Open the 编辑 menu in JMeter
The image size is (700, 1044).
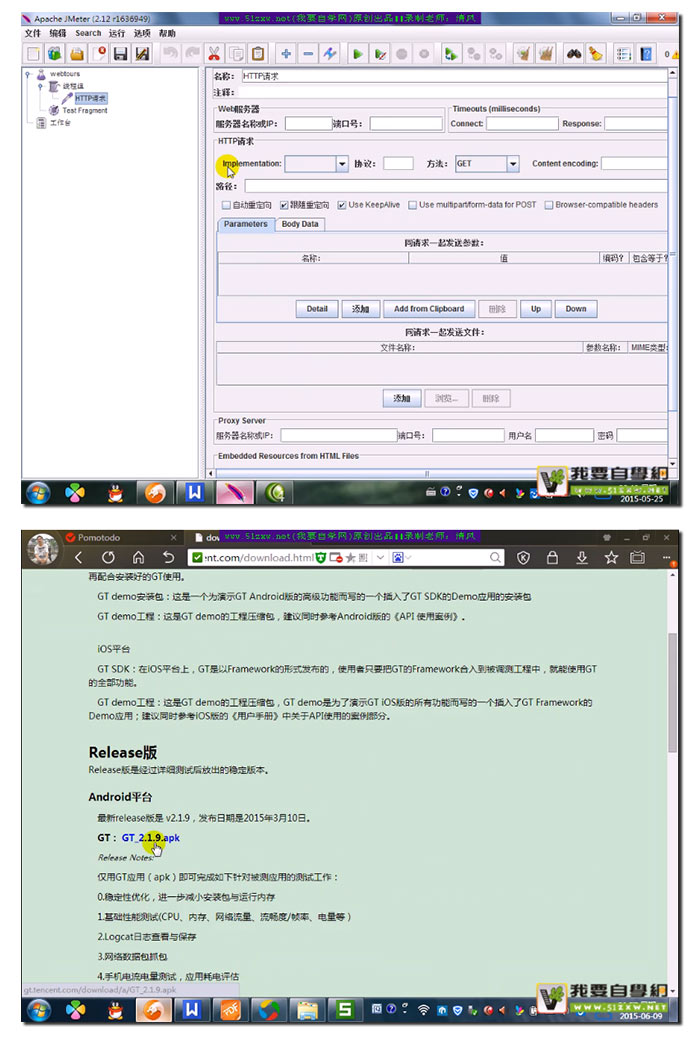tap(58, 33)
